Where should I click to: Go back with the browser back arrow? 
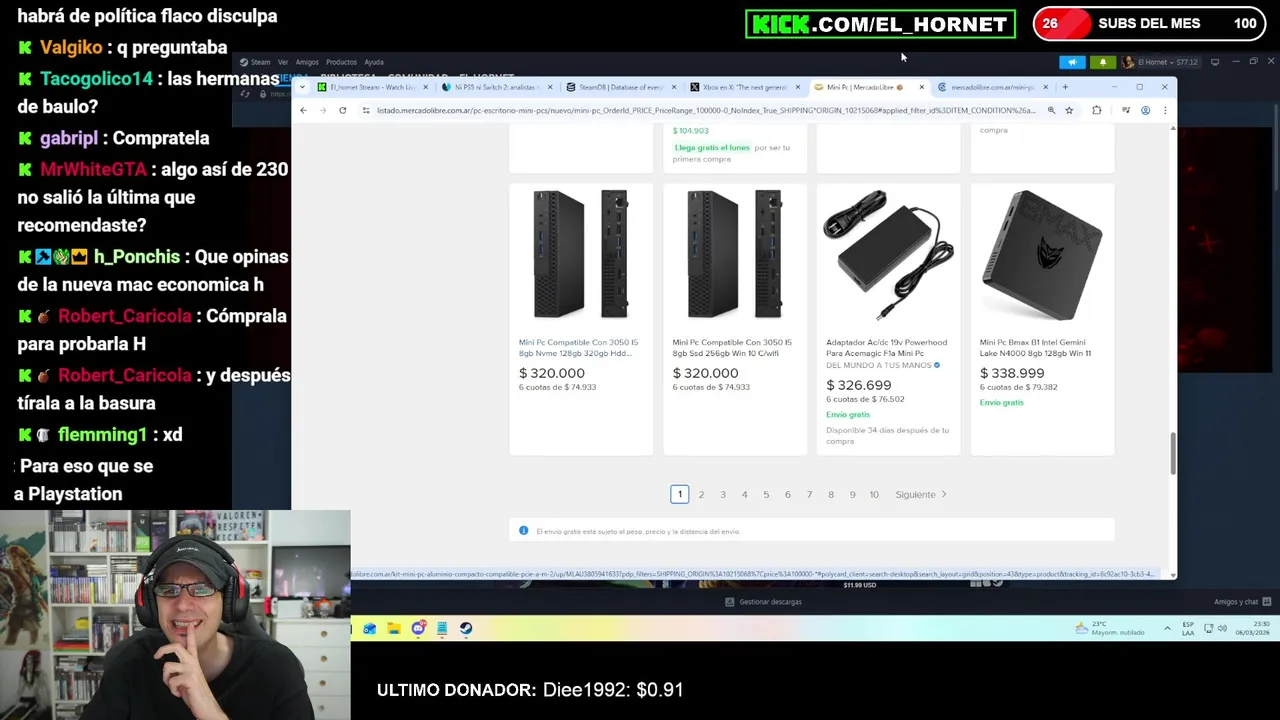[x=303, y=110]
